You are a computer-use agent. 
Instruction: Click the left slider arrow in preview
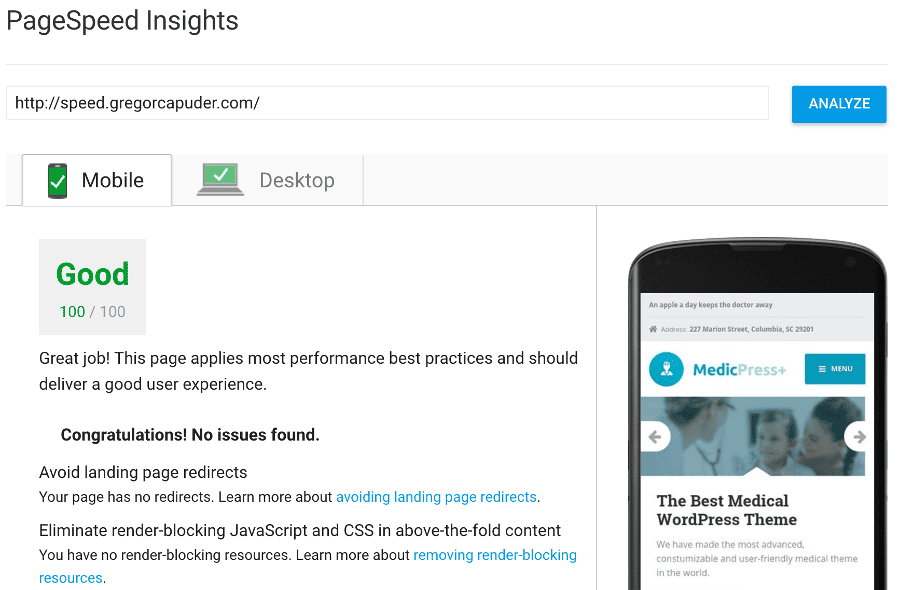655,437
